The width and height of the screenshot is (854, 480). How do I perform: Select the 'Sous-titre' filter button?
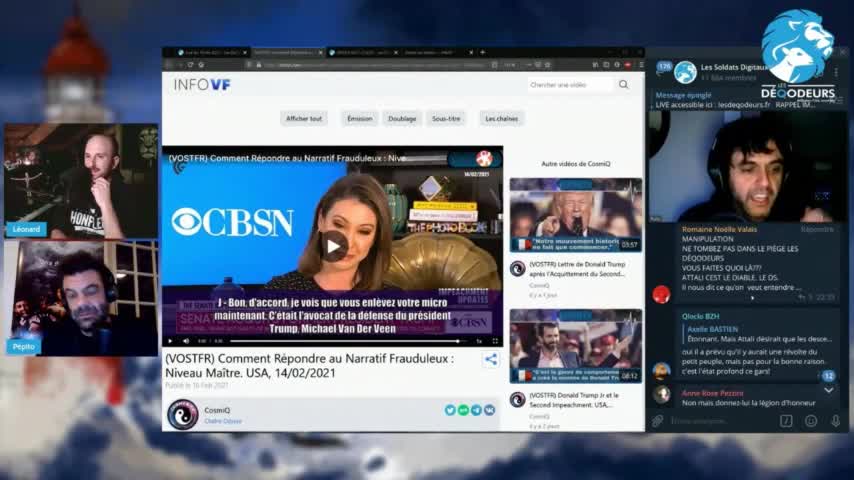tap(446, 118)
